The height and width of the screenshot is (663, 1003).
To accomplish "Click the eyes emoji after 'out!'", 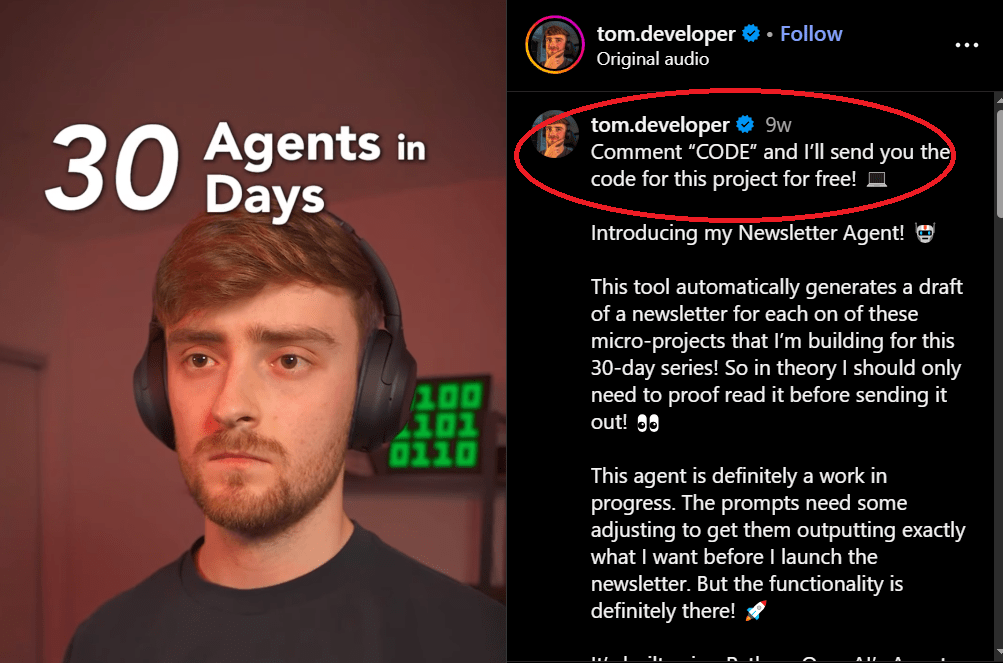I will (648, 422).
